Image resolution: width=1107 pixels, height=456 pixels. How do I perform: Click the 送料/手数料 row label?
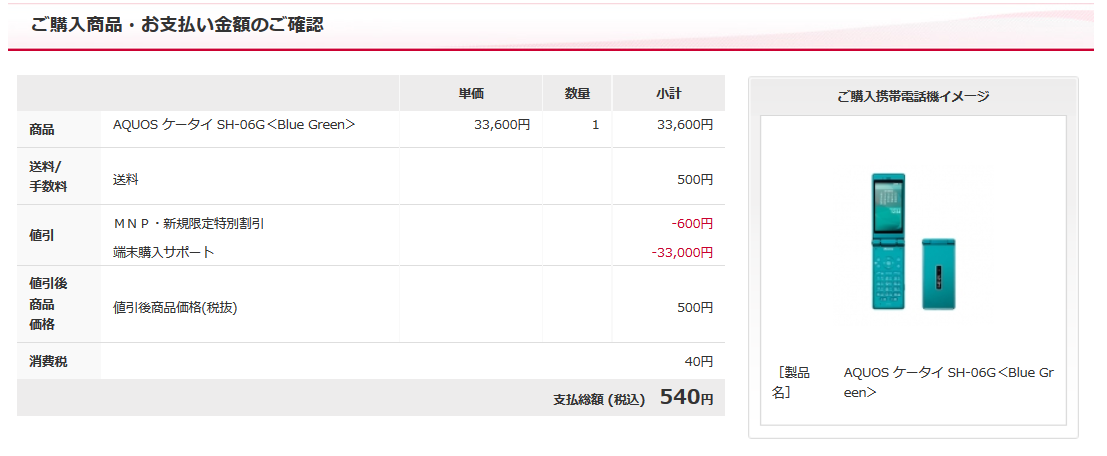[x=45, y=176]
